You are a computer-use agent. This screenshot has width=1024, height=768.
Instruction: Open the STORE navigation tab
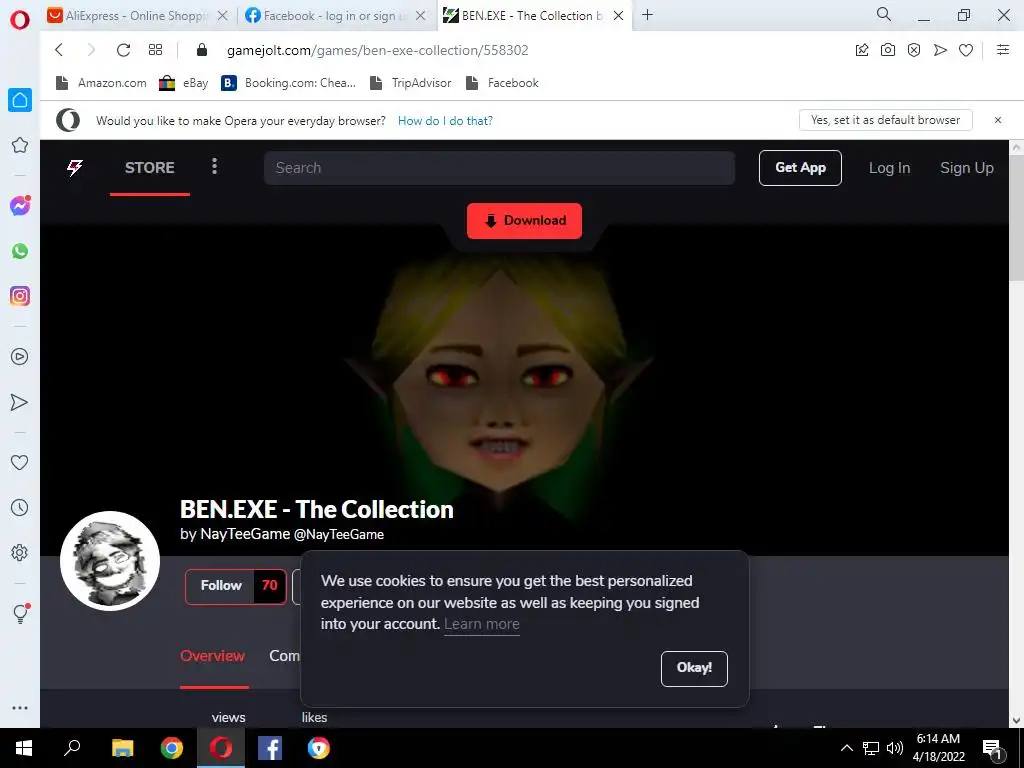(x=150, y=168)
